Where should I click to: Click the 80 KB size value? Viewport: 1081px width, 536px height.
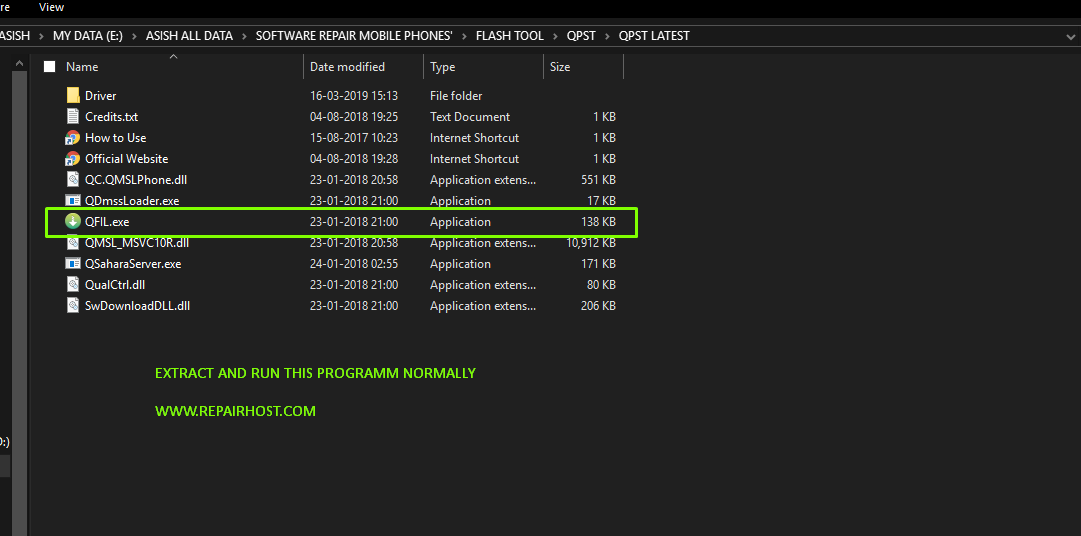(x=602, y=284)
